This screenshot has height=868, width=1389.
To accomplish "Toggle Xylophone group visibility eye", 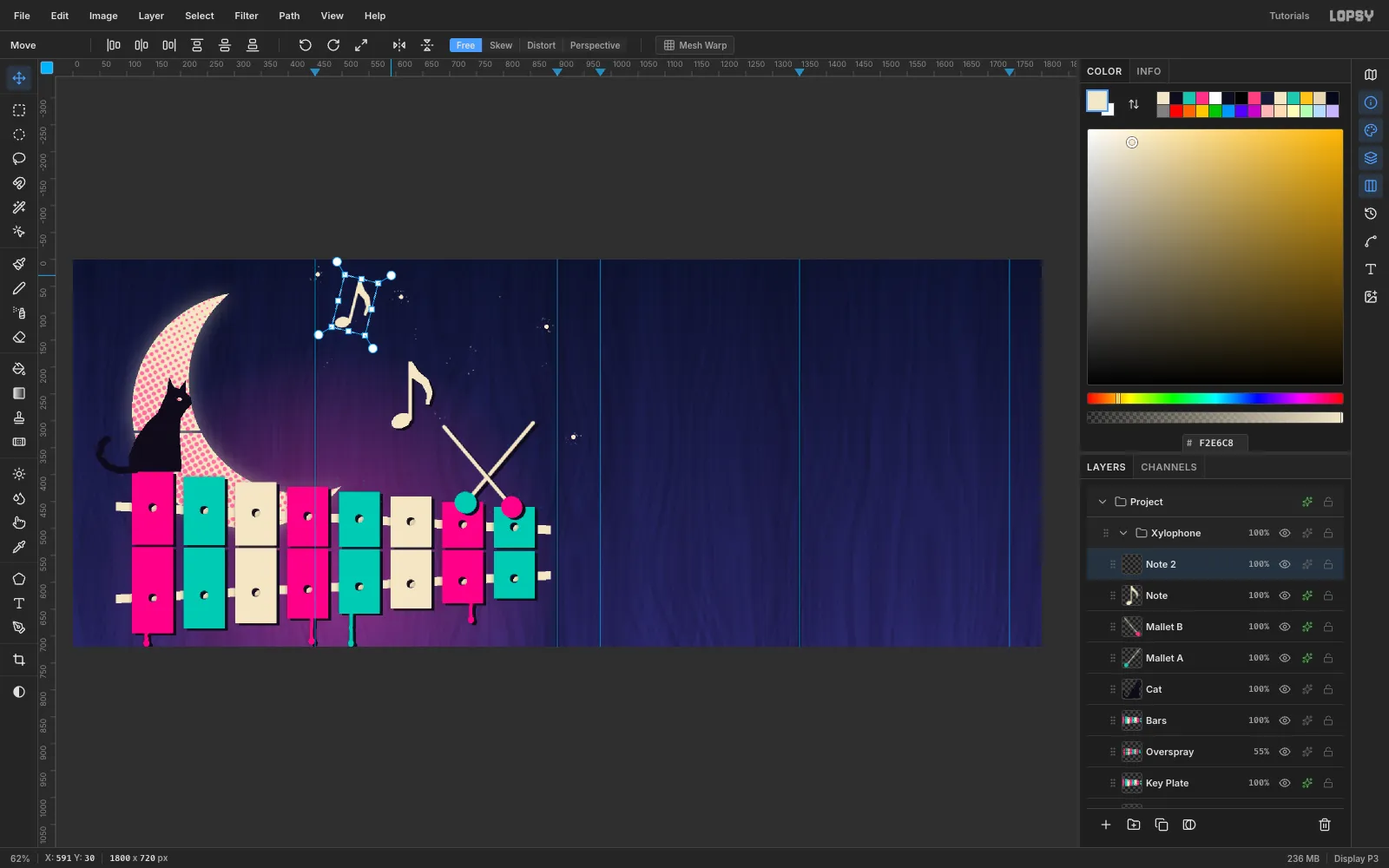I will pyautogui.click(x=1285, y=533).
